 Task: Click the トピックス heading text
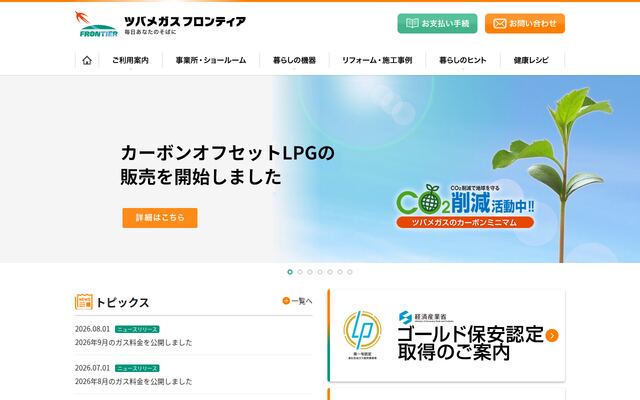pyautogui.click(x=122, y=302)
